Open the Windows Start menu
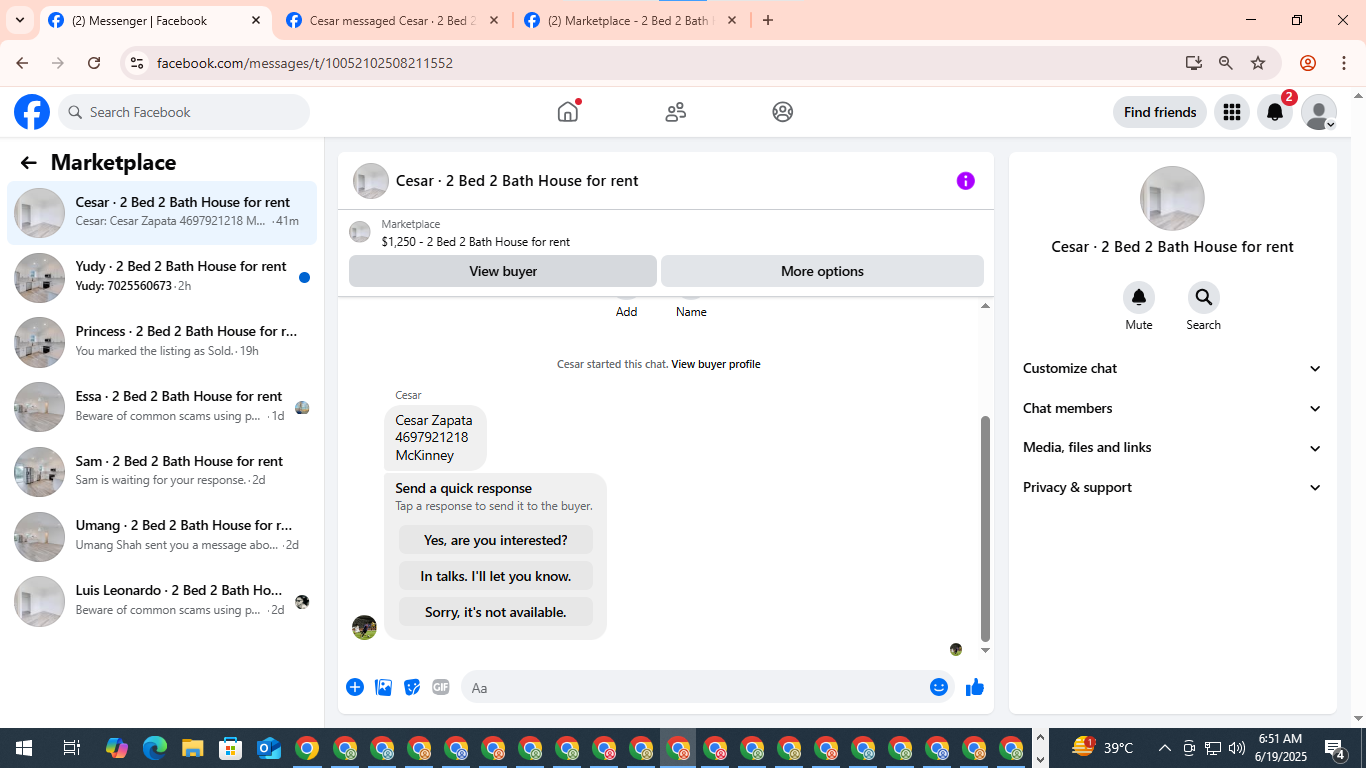The width and height of the screenshot is (1366, 768). point(23,748)
